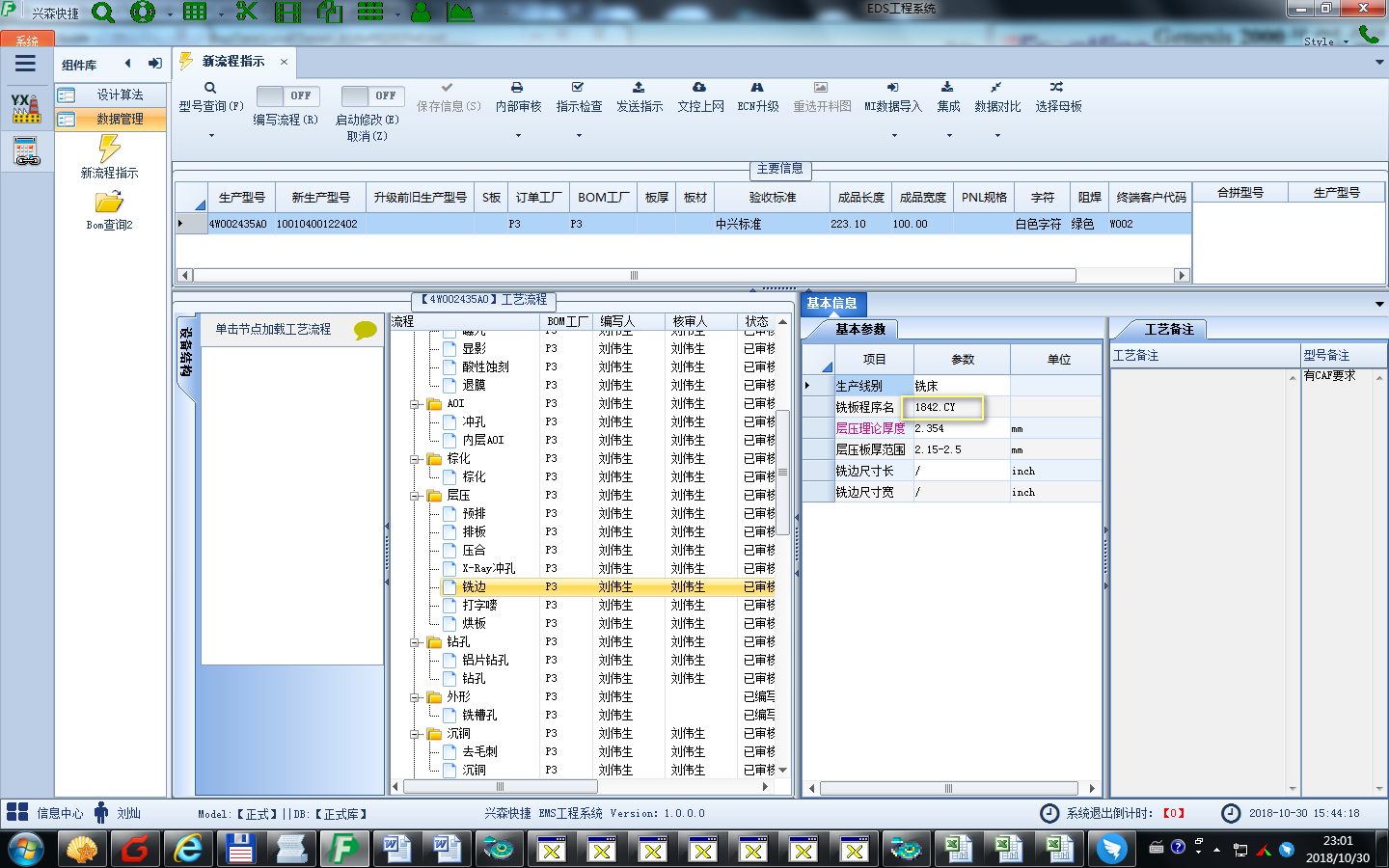The image size is (1389, 868).
Task: Click the 层压板厚范围 value 2.15-2.5
Action: [962, 449]
